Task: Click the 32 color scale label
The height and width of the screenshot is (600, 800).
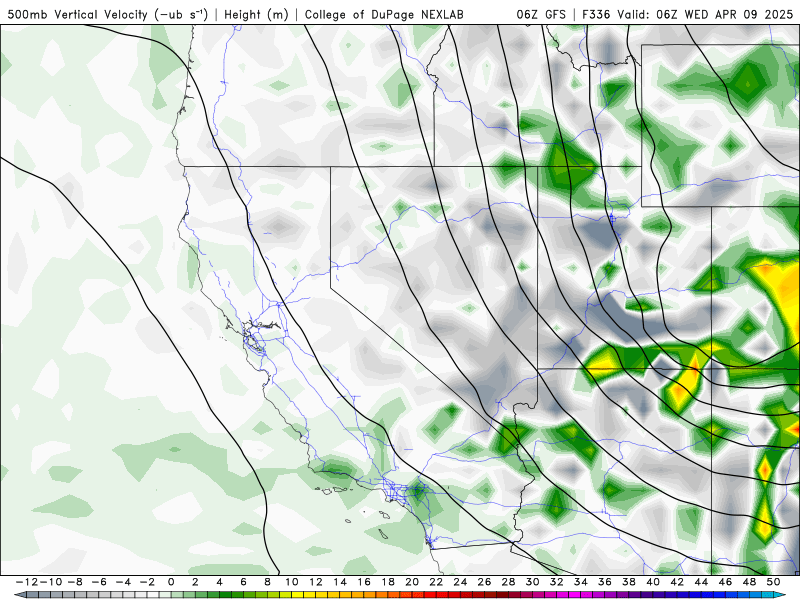Action: coord(557,582)
